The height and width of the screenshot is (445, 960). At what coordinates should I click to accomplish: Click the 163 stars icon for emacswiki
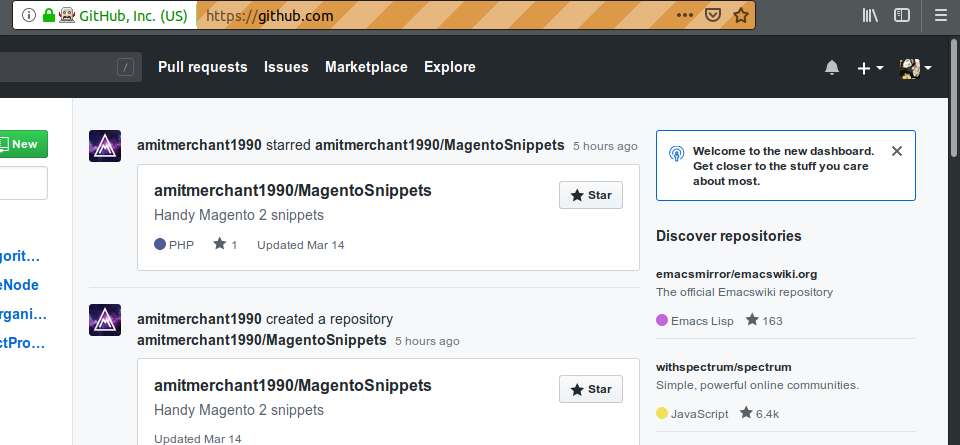752,320
